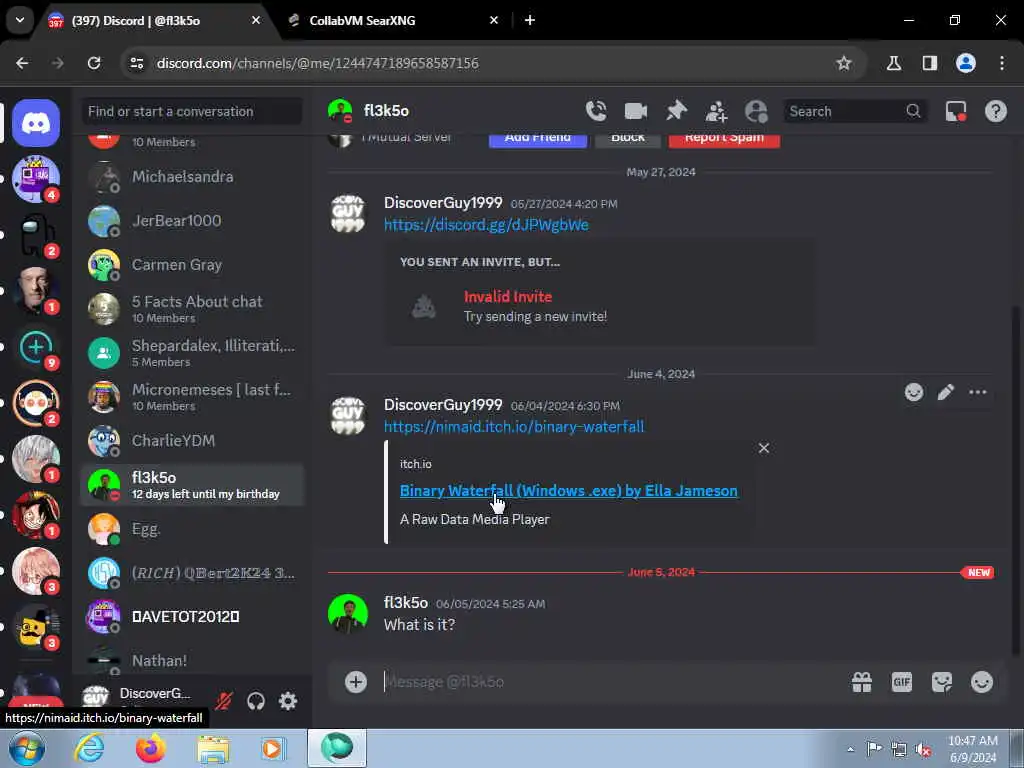Open 5 Facts About chat group

point(193,308)
